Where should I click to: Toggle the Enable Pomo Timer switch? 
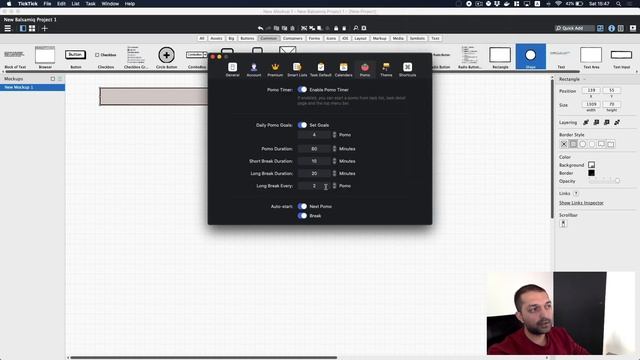pos(302,89)
